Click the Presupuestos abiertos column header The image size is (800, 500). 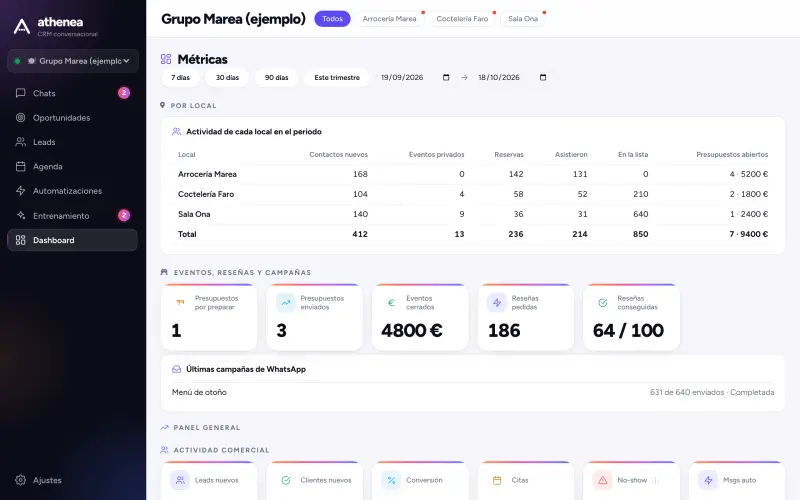click(x=732, y=155)
